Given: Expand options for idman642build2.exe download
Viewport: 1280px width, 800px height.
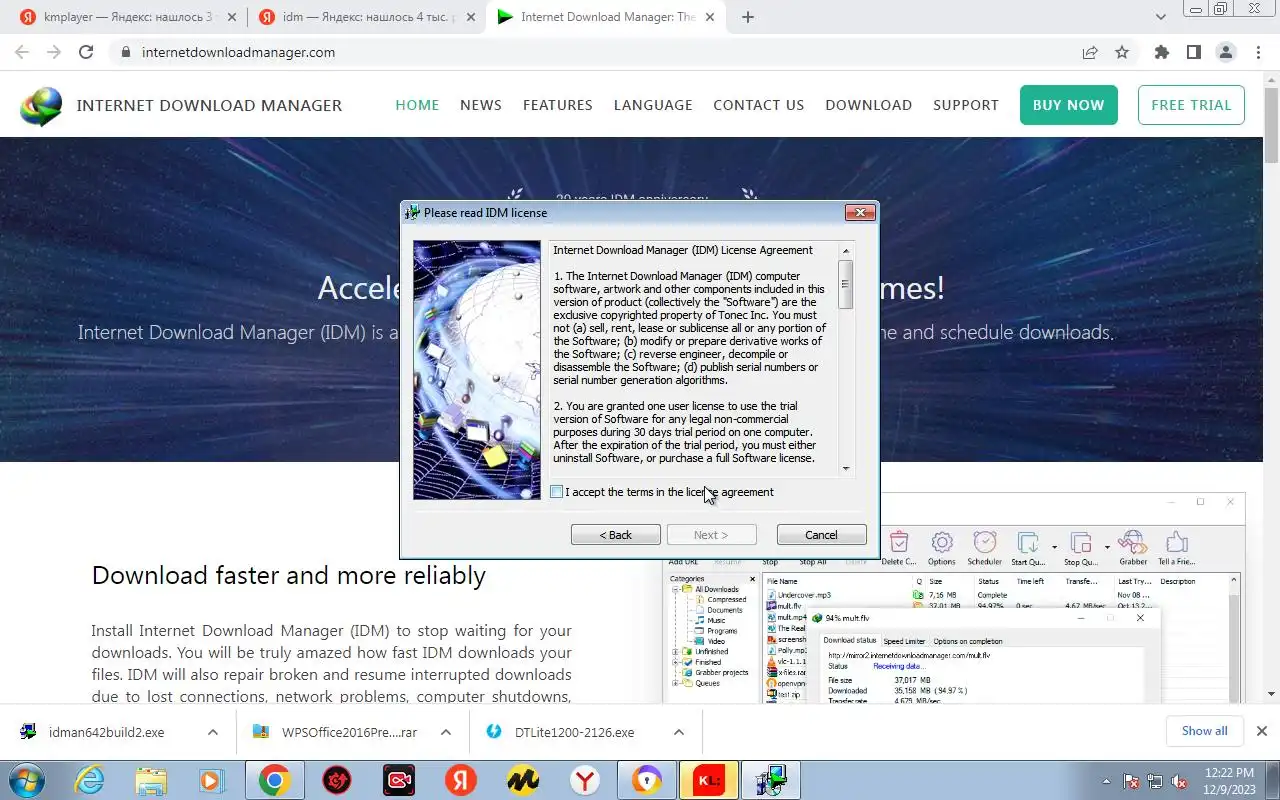Looking at the screenshot, I should (x=213, y=732).
